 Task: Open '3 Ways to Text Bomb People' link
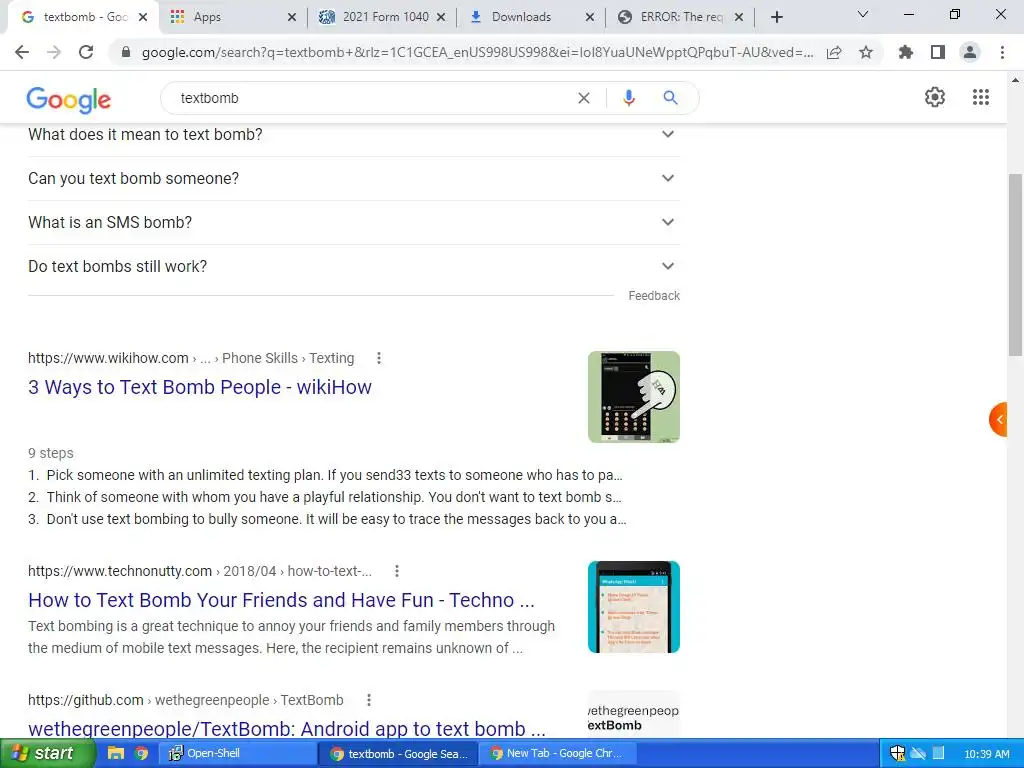point(200,387)
